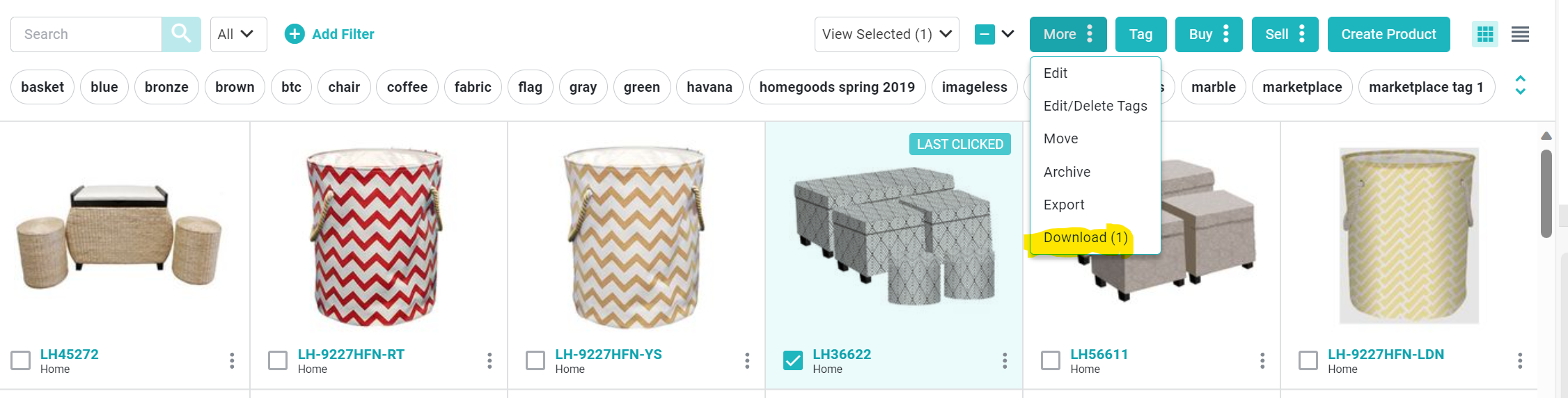Image resolution: width=1568 pixels, height=398 pixels.
Task: Expand the tag list chevron arrows
Action: (x=1520, y=86)
